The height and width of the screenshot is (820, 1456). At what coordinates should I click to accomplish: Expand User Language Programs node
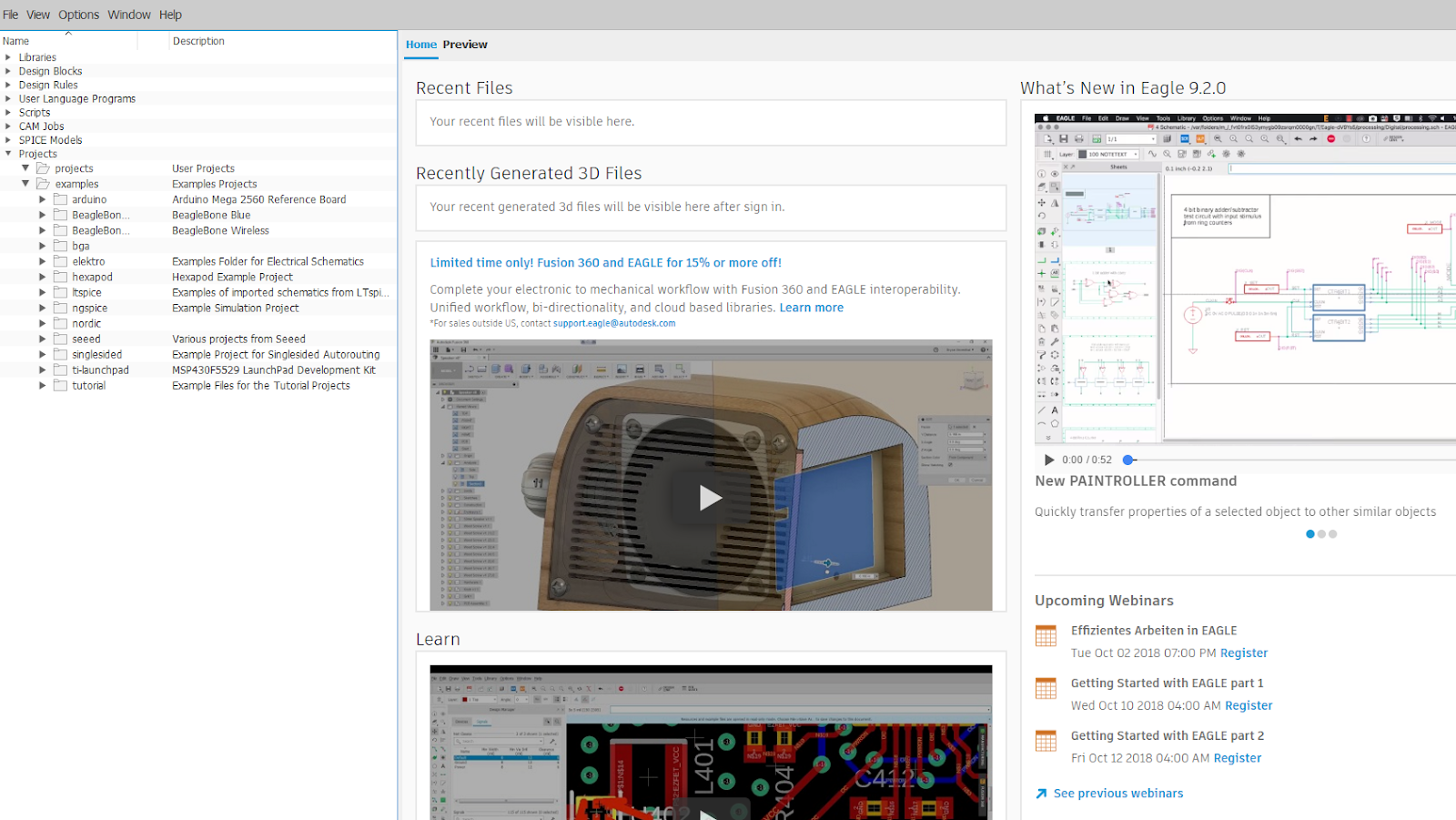8,98
